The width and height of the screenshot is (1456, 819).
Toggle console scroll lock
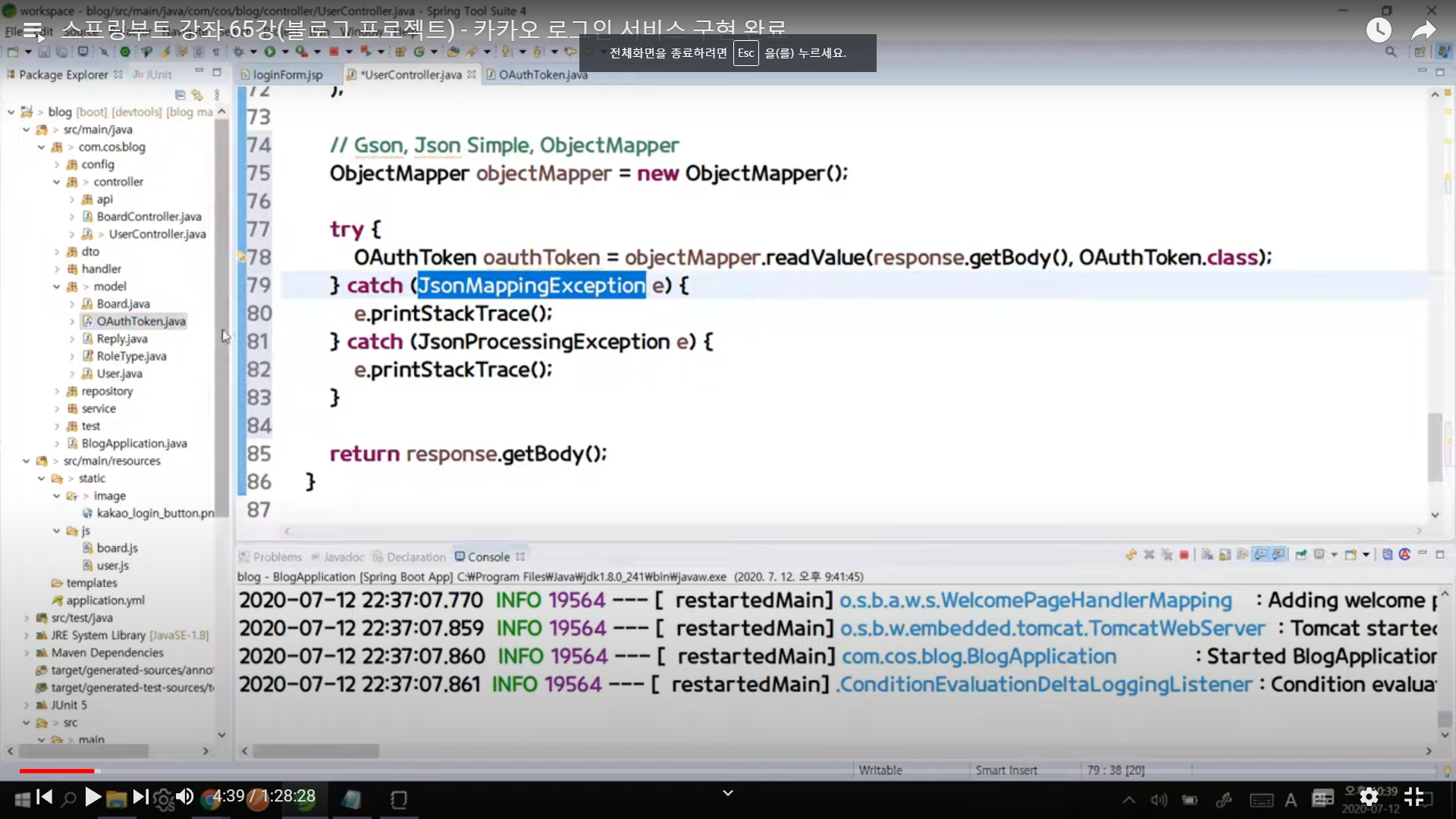[1225, 555]
